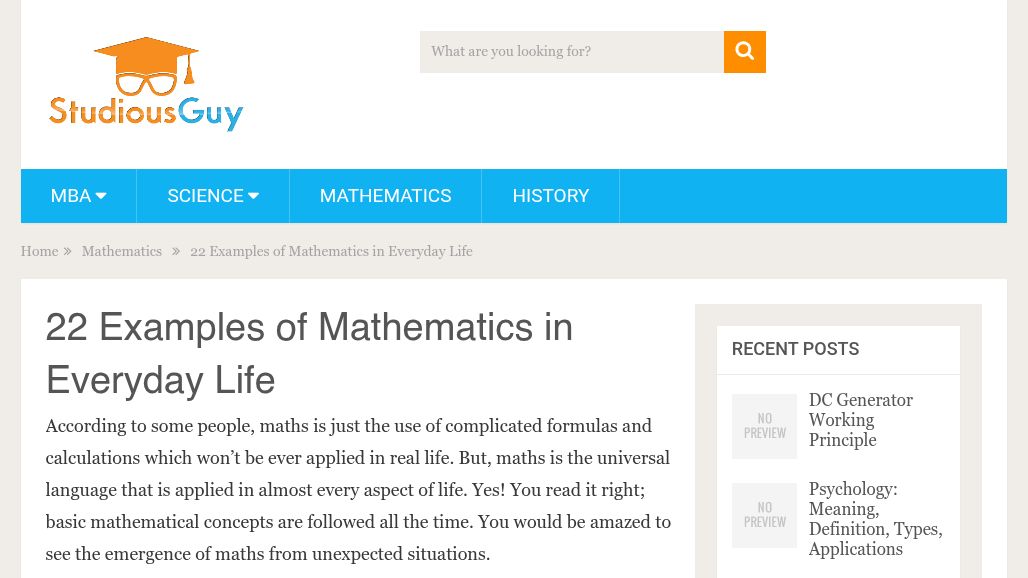Expand the MBA menu dropdown arrow
Screen dimensions: 1028x578
[101, 196]
